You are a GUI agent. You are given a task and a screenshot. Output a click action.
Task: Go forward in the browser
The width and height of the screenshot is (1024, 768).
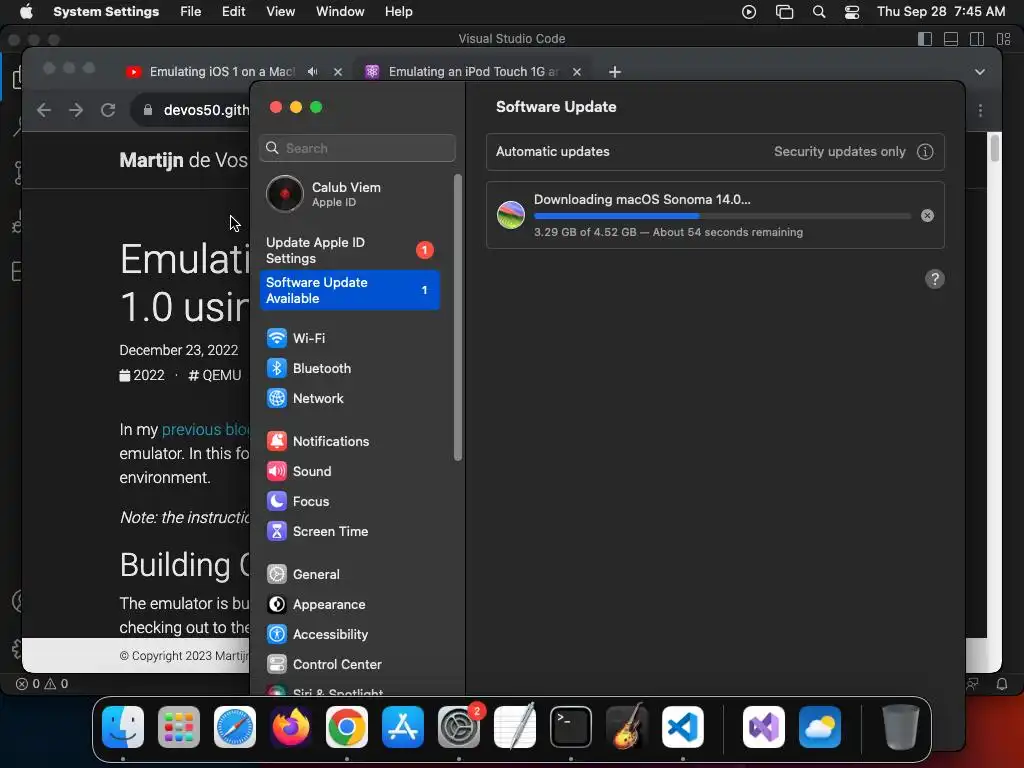[x=76, y=110]
